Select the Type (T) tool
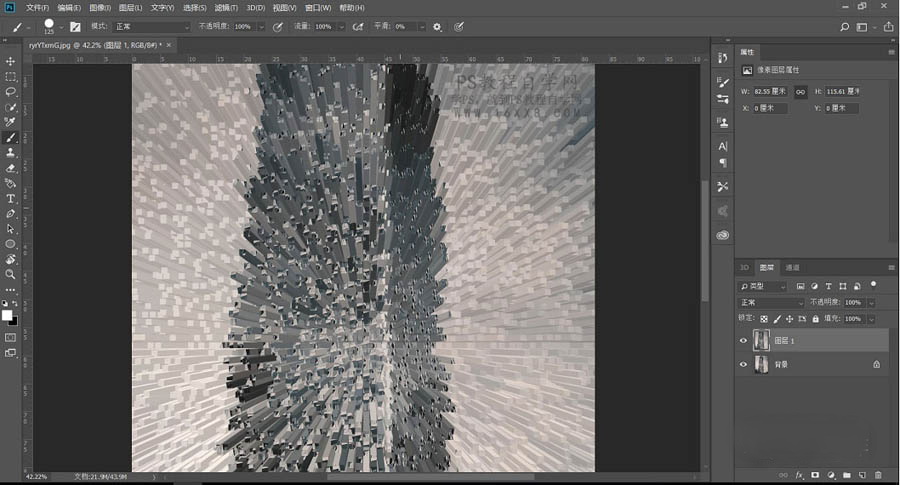Image resolution: width=900 pixels, height=485 pixels. click(11, 198)
